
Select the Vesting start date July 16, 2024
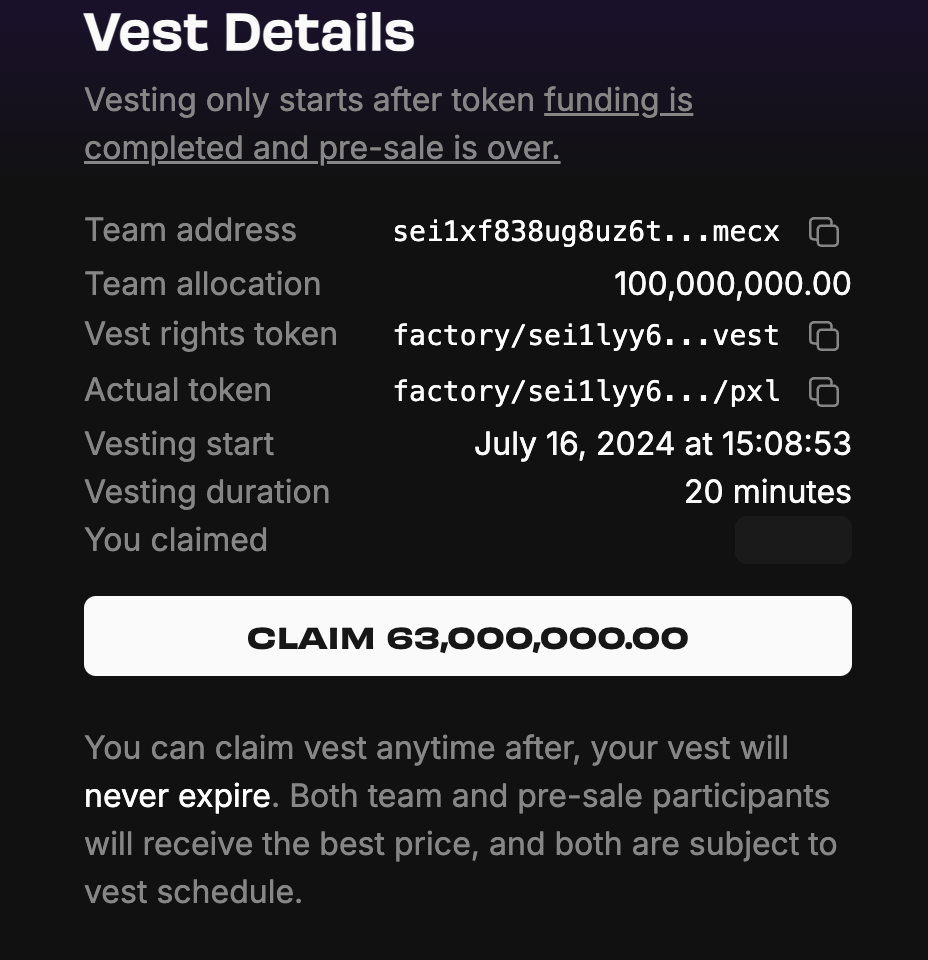(x=662, y=443)
